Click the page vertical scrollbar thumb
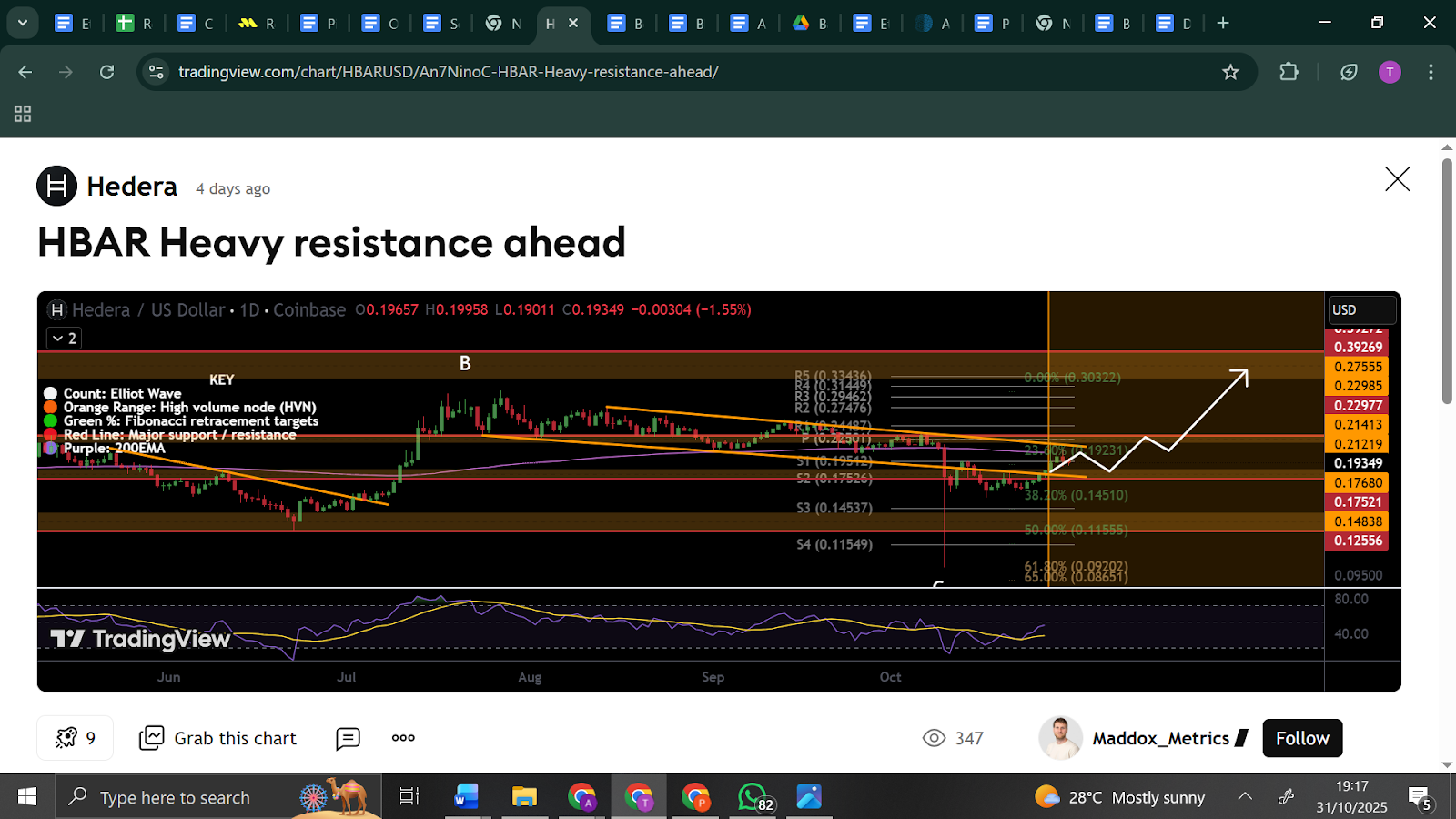This screenshot has width=1456, height=819. 1447,282
